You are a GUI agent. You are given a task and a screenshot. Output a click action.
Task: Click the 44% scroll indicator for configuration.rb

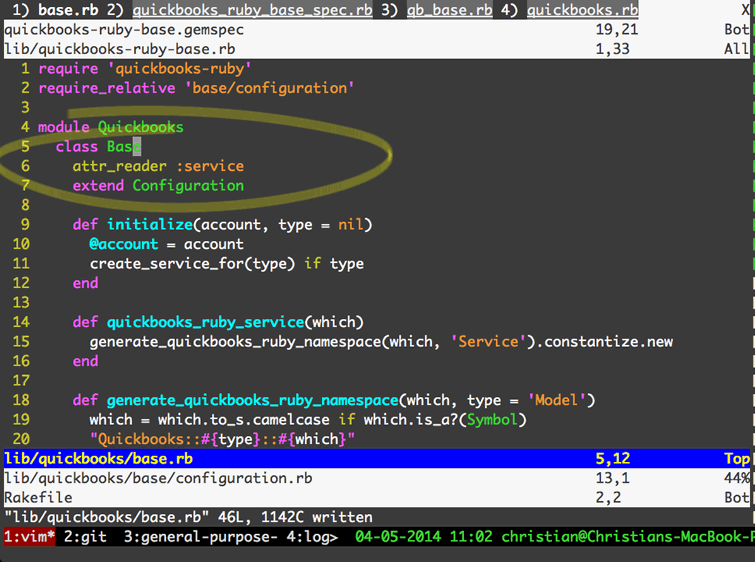click(737, 478)
